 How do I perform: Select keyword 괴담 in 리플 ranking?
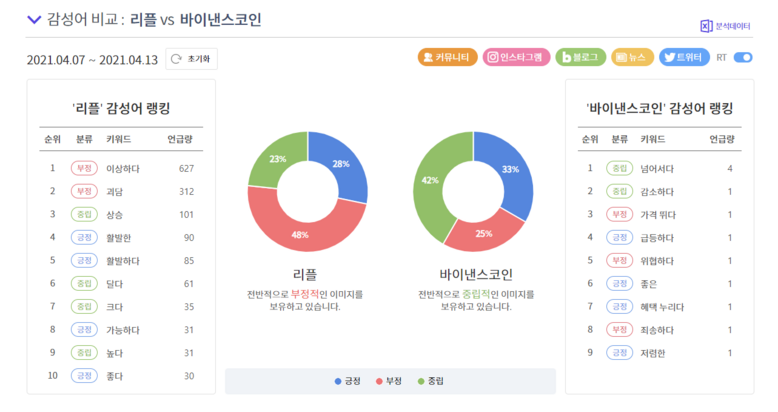(x=115, y=192)
